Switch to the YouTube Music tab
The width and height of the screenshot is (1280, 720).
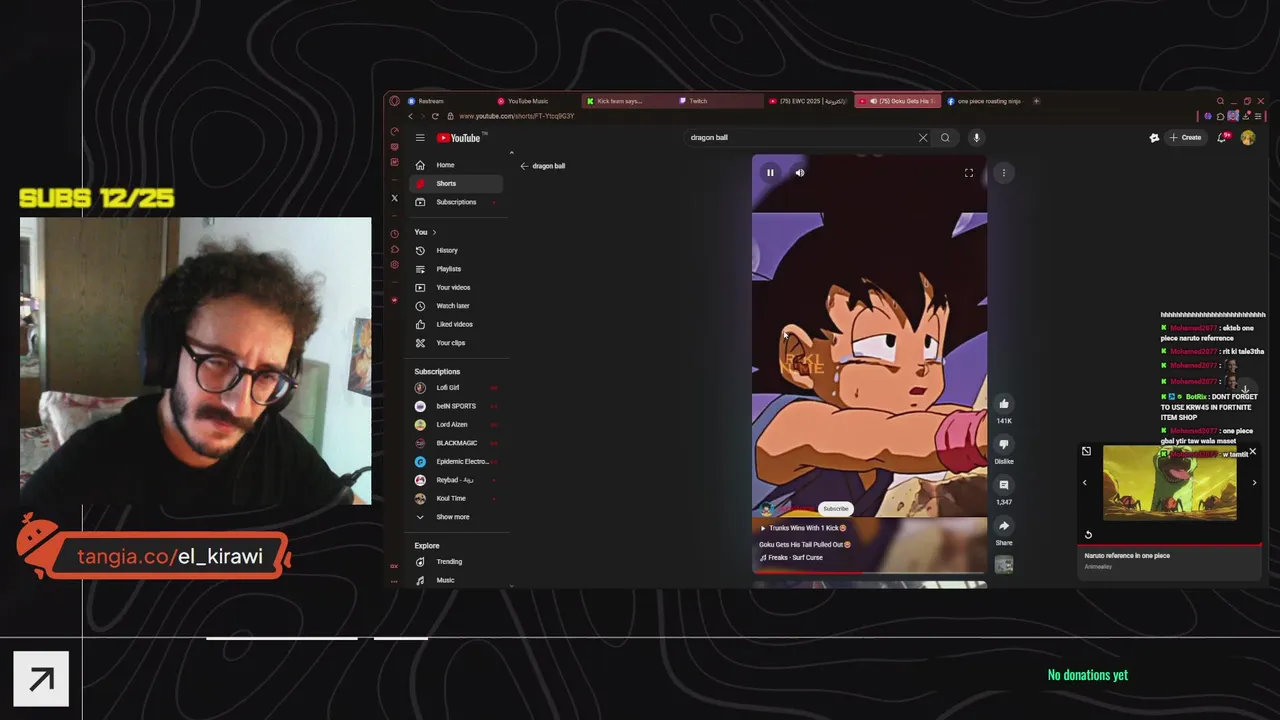[x=537, y=101]
